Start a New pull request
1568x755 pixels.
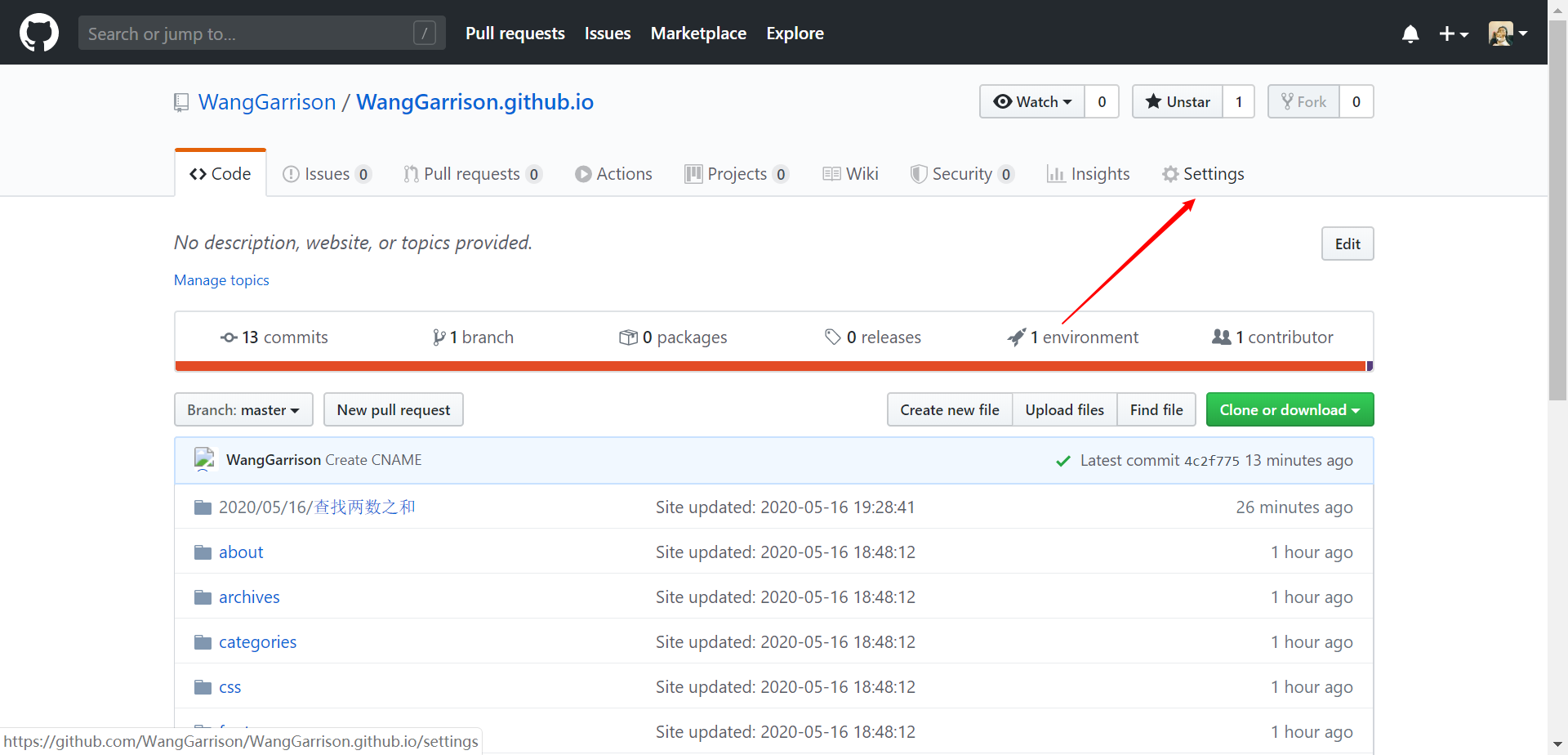[x=394, y=409]
